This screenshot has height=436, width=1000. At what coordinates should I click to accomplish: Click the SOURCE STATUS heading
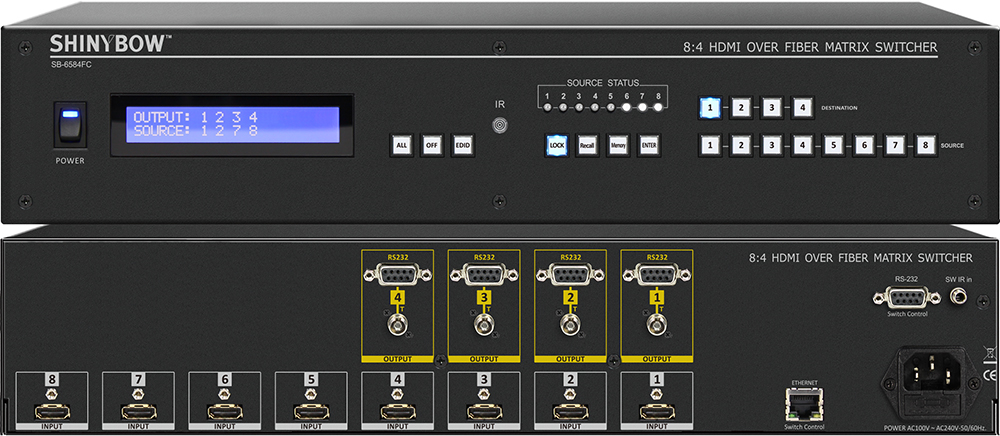(x=603, y=83)
